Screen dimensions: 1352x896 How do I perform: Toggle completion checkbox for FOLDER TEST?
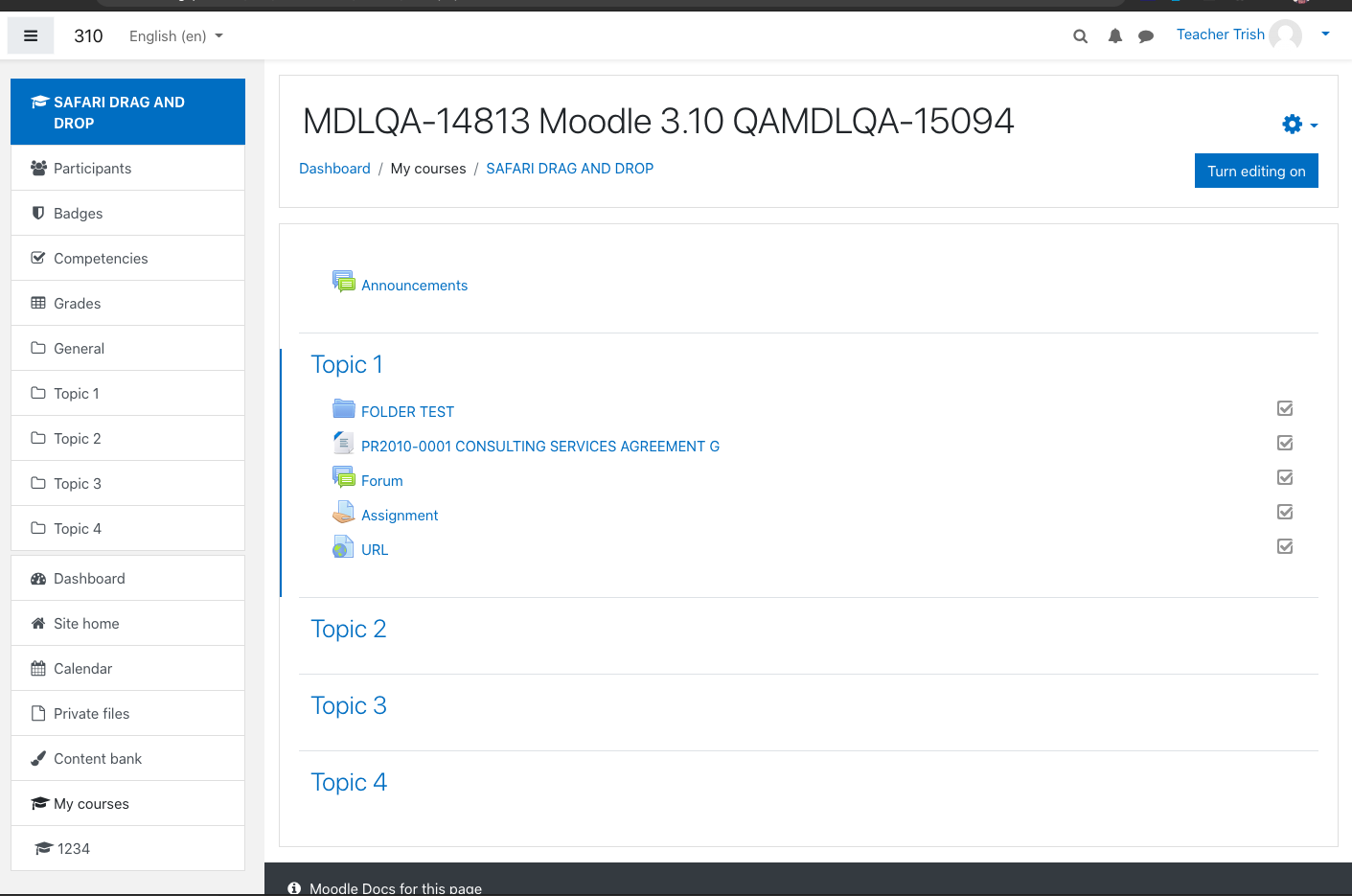click(1285, 408)
